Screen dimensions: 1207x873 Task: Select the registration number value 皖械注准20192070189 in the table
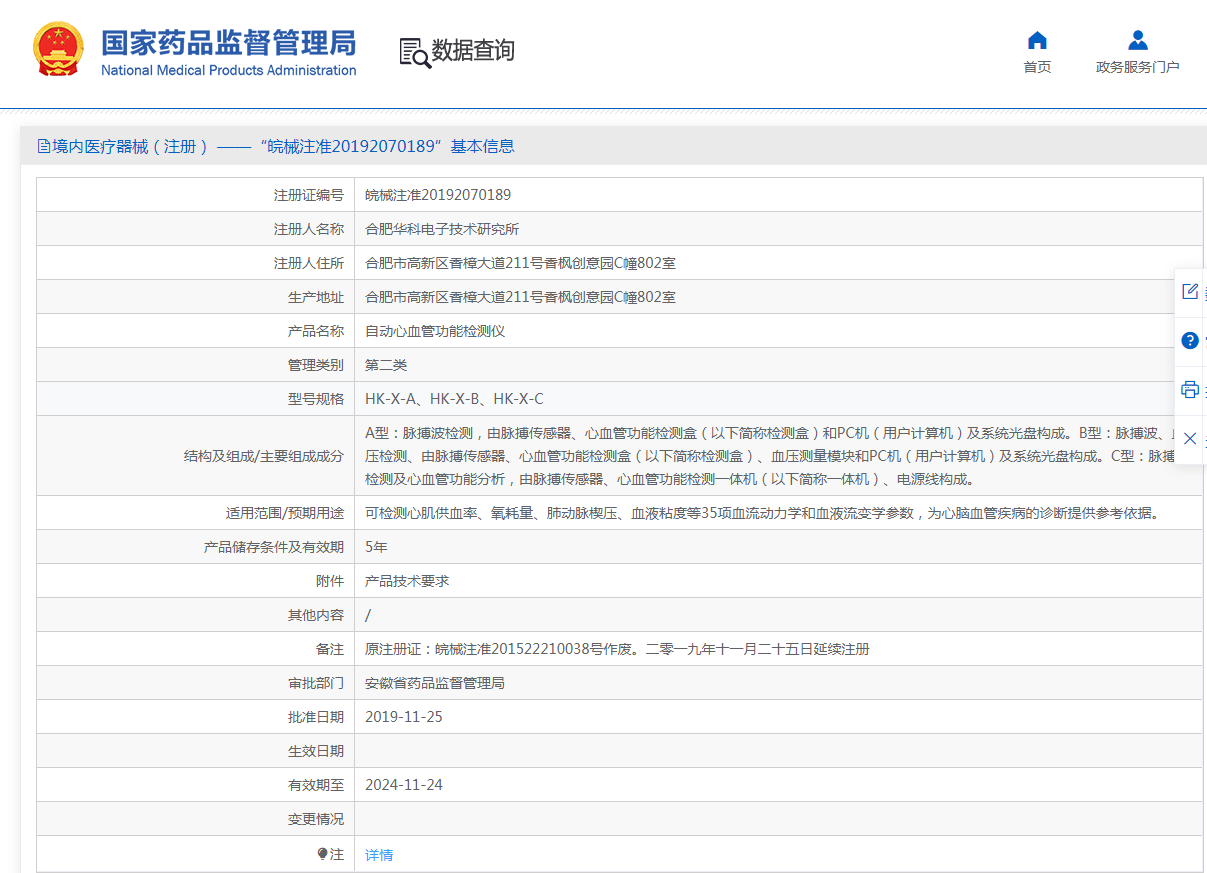[438, 195]
